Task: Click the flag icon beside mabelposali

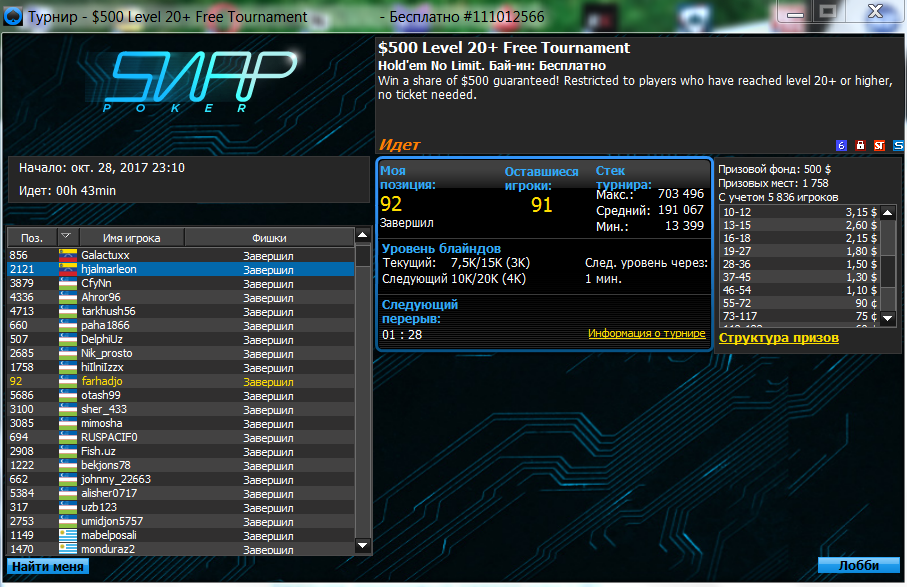Action: [x=68, y=535]
